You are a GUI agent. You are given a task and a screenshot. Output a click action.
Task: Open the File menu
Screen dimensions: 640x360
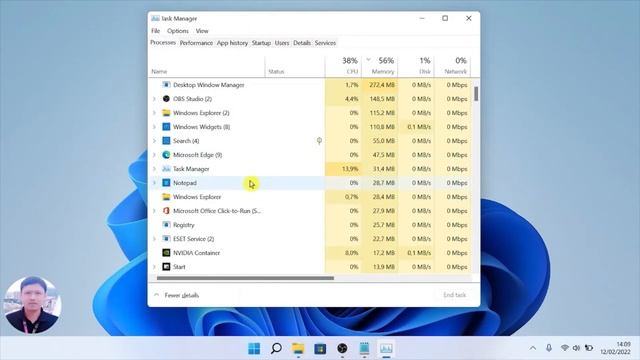point(156,31)
